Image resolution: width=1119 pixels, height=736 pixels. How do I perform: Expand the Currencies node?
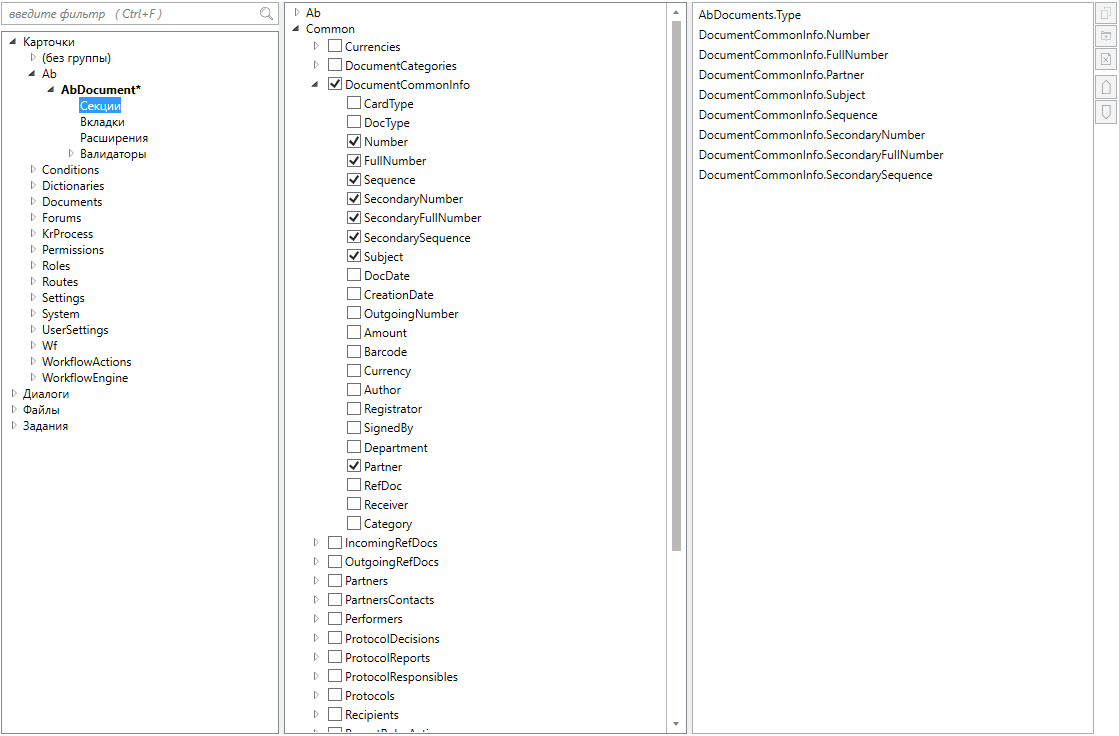[315, 47]
